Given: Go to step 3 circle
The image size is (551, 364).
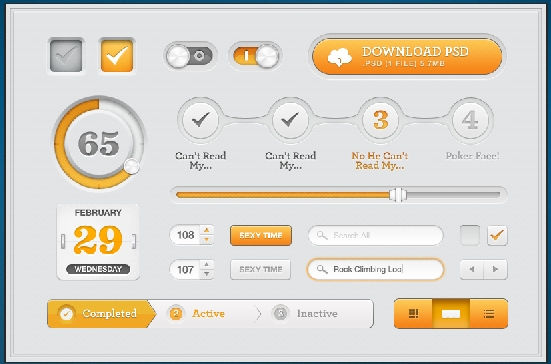Looking at the screenshot, I should click(x=381, y=120).
